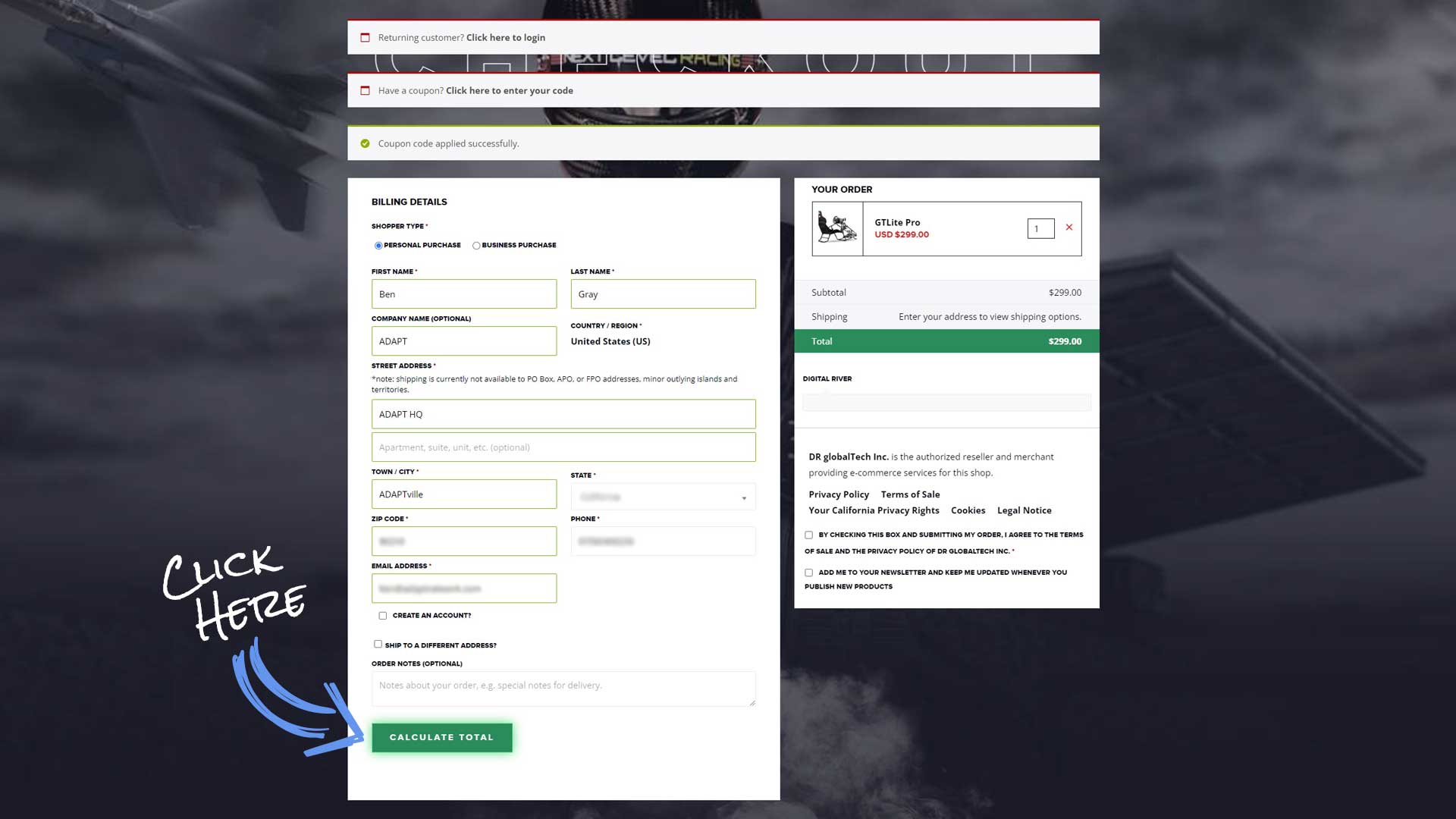Click here to enter your code link

pos(509,90)
